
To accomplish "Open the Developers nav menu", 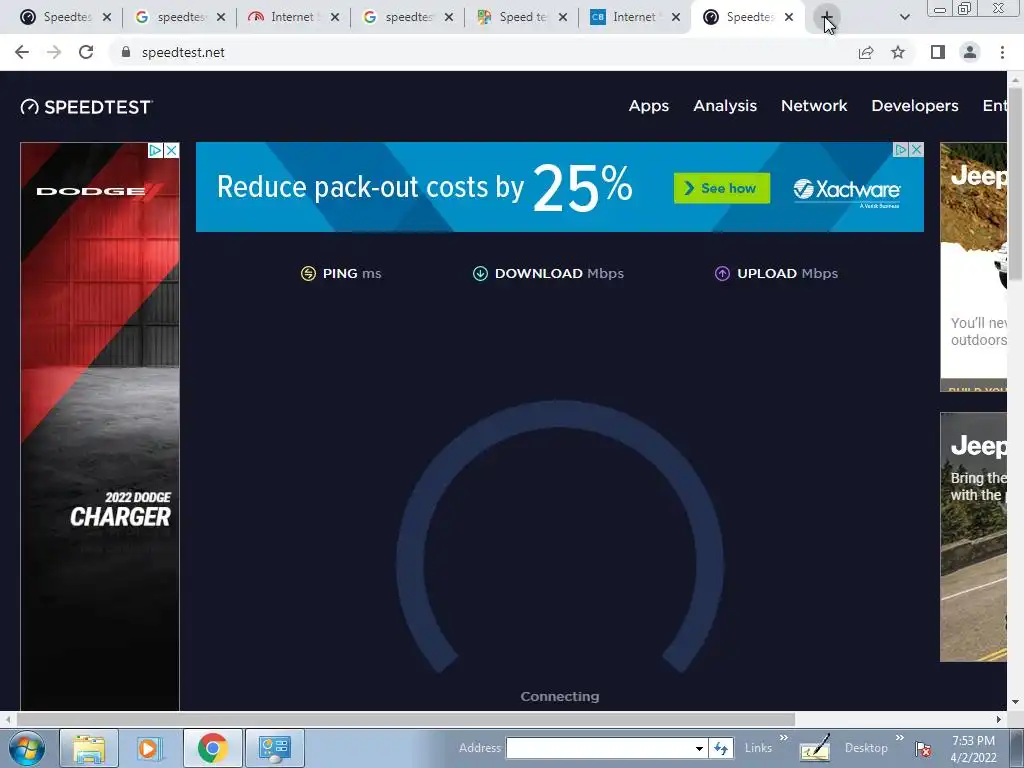I will pos(915,106).
